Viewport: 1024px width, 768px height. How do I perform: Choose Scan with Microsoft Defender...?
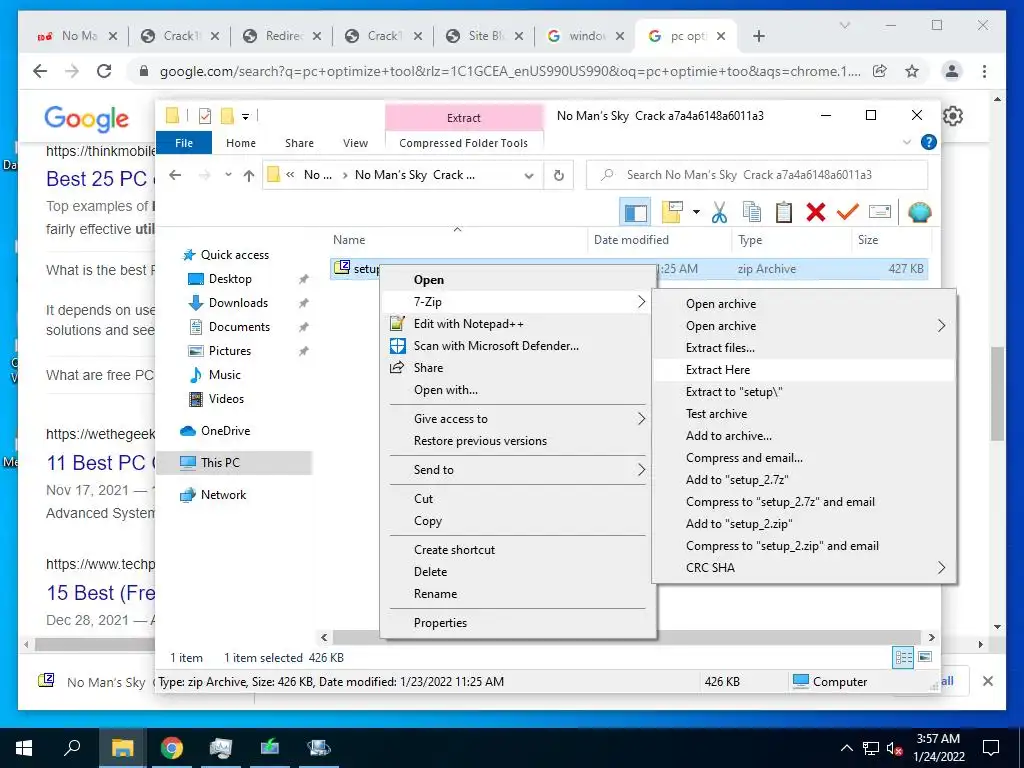[x=517, y=345]
